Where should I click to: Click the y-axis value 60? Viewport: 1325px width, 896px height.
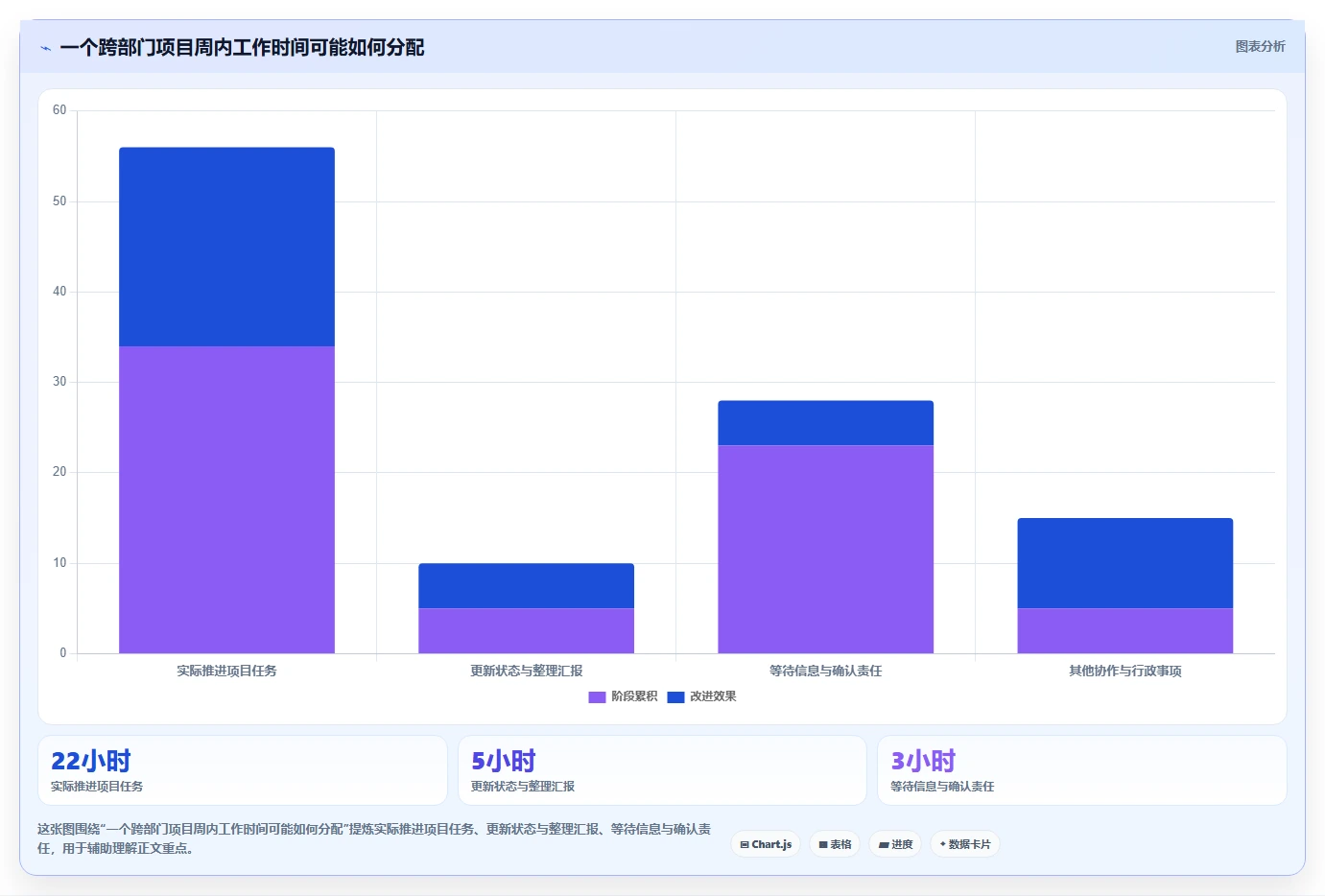59,110
